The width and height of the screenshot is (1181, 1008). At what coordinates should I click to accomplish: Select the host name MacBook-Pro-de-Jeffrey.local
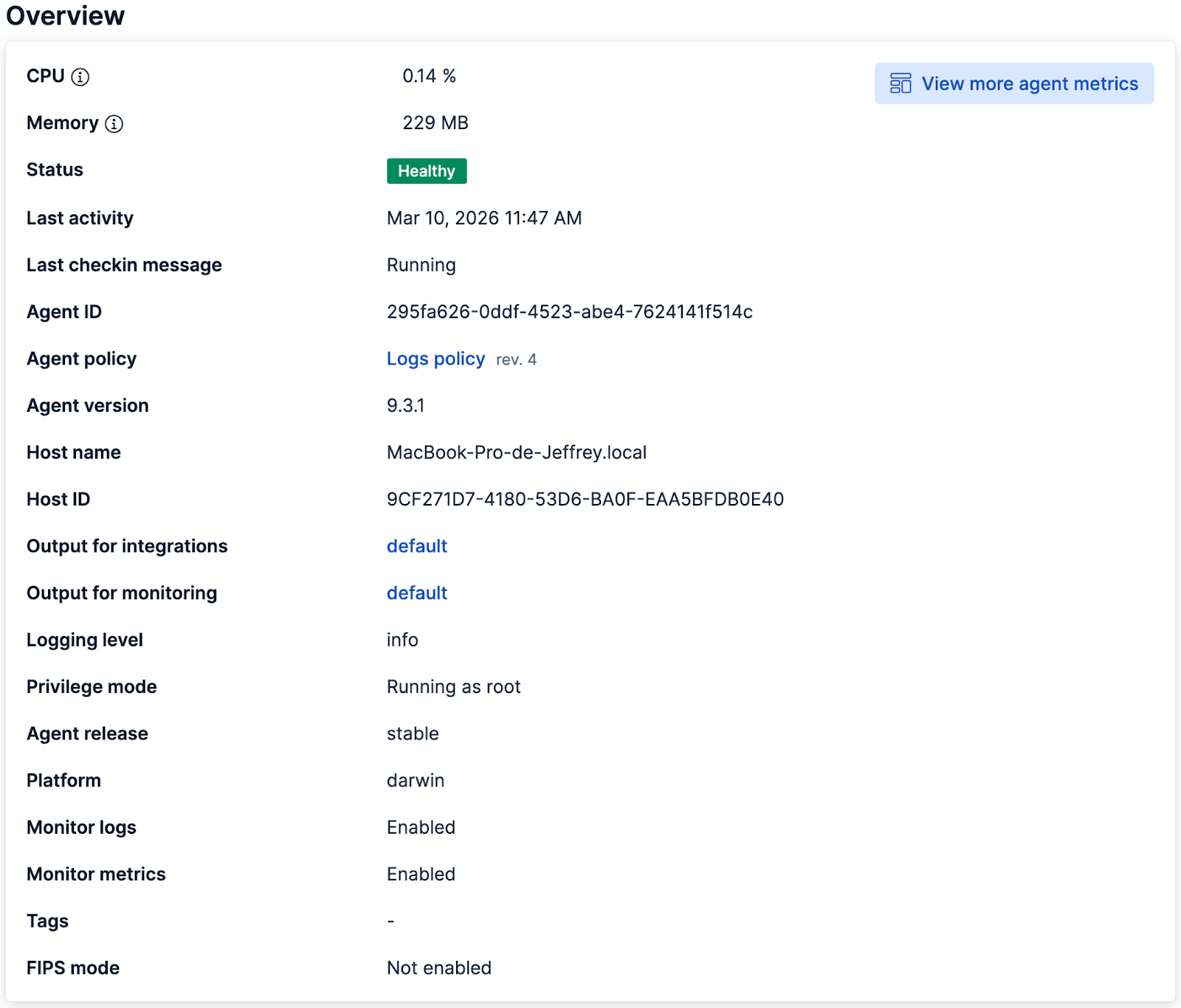[517, 452]
